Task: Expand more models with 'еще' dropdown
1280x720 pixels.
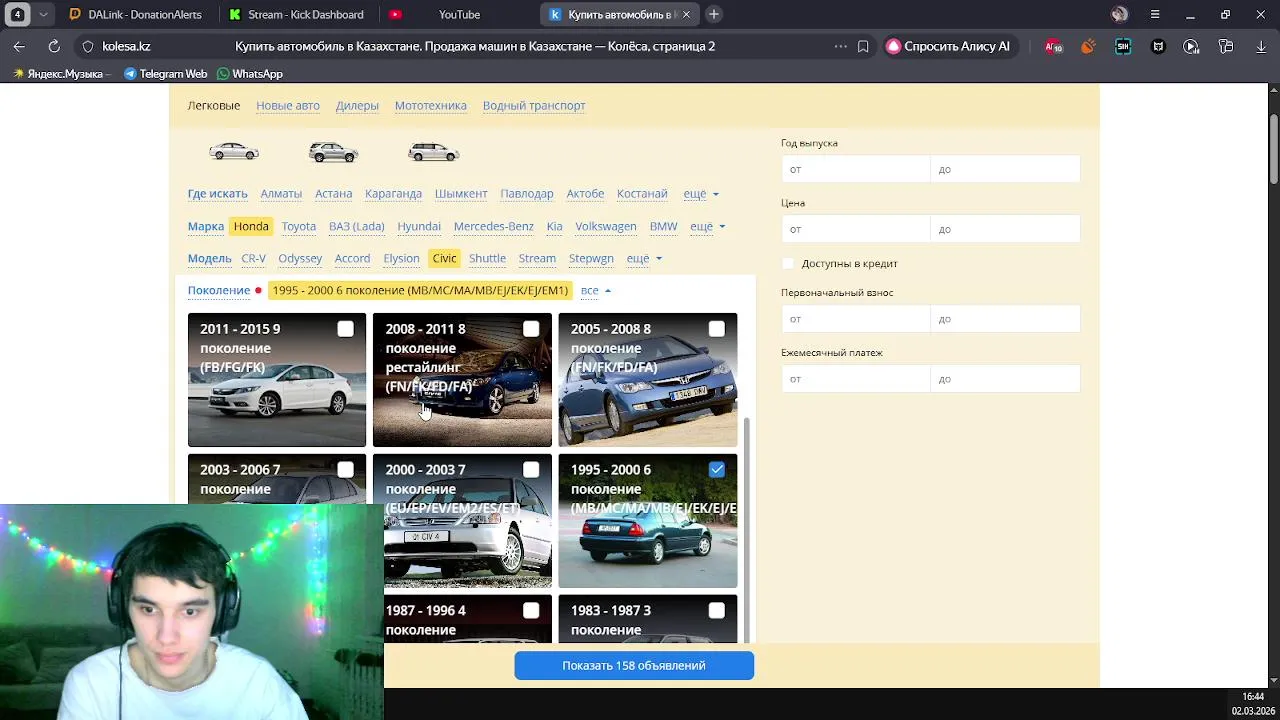Action: pos(643,258)
